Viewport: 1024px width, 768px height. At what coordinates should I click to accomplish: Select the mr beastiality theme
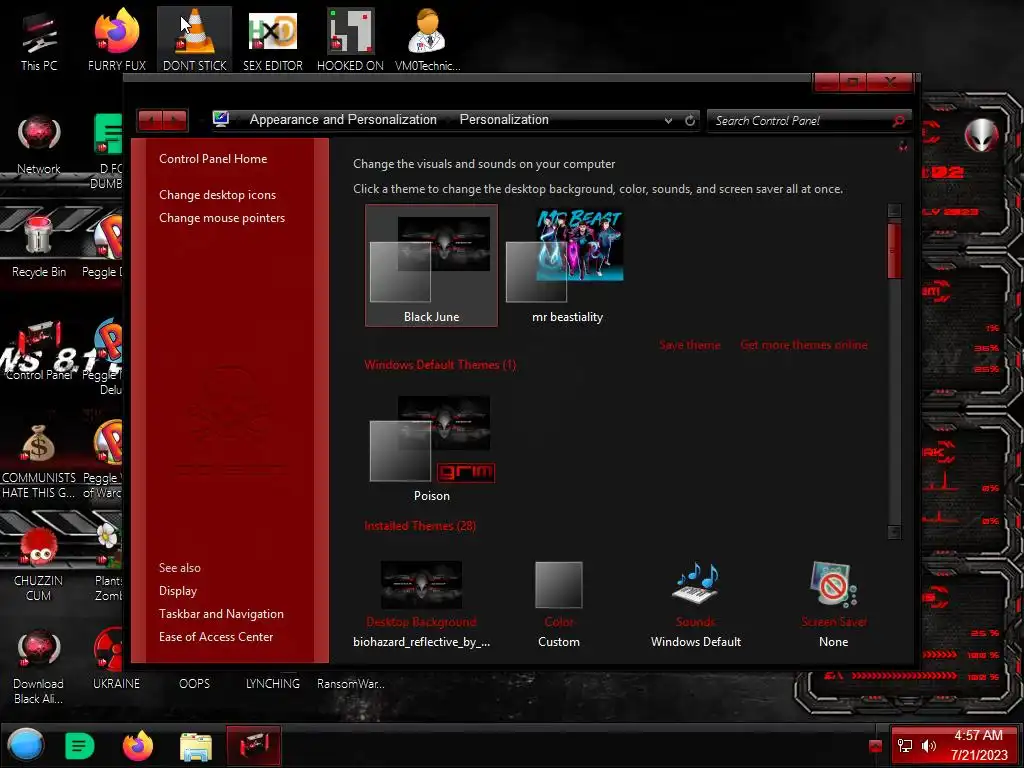pyautogui.click(x=567, y=265)
